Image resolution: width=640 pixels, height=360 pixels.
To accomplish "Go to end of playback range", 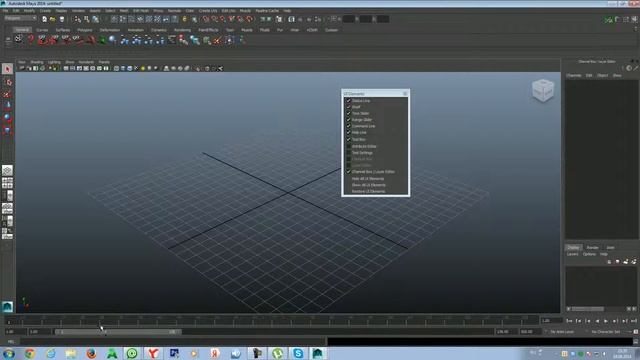I will [x=634, y=321].
